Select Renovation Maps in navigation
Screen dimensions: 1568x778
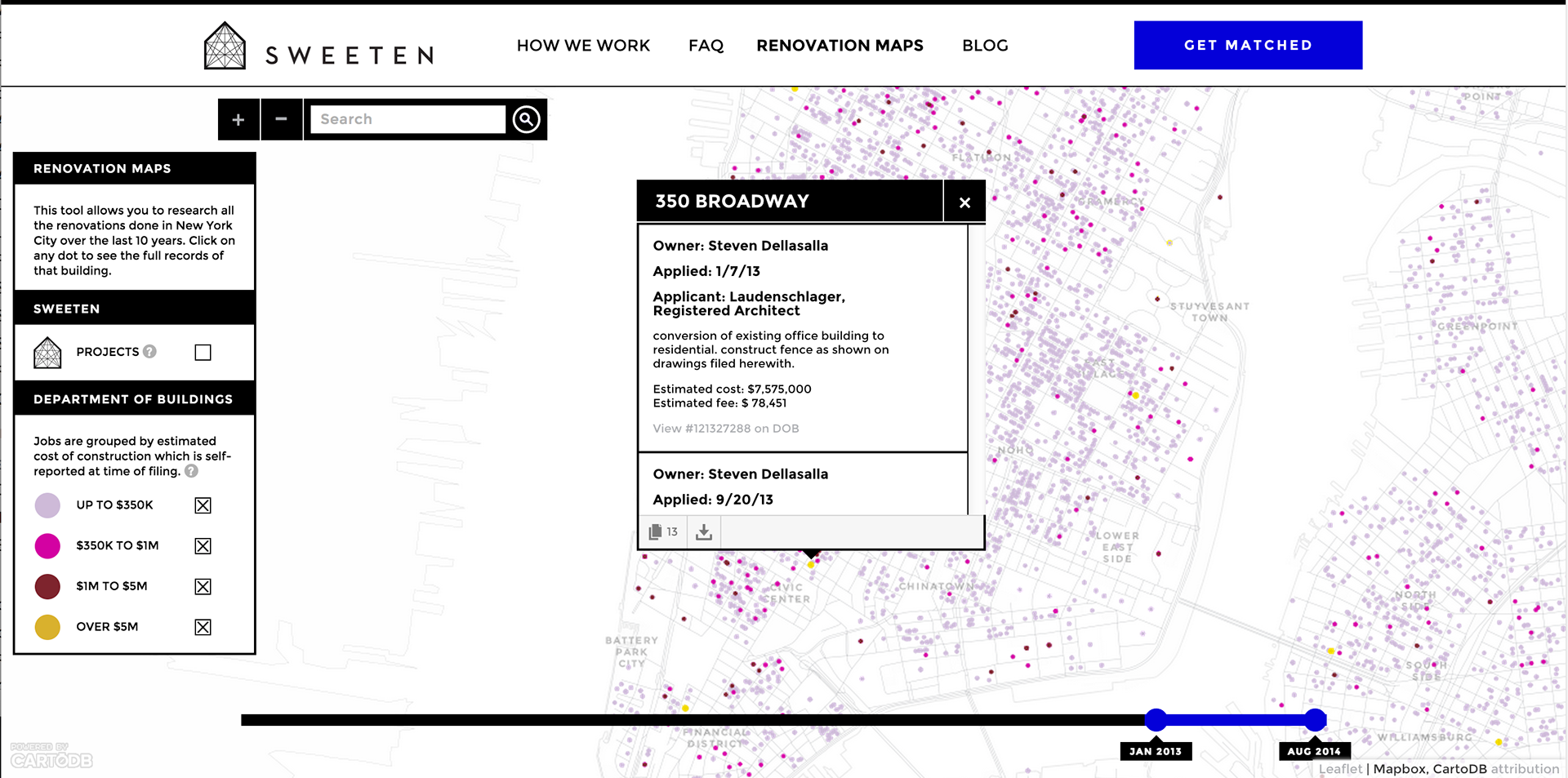pyautogui.click(x=840, y=46)
